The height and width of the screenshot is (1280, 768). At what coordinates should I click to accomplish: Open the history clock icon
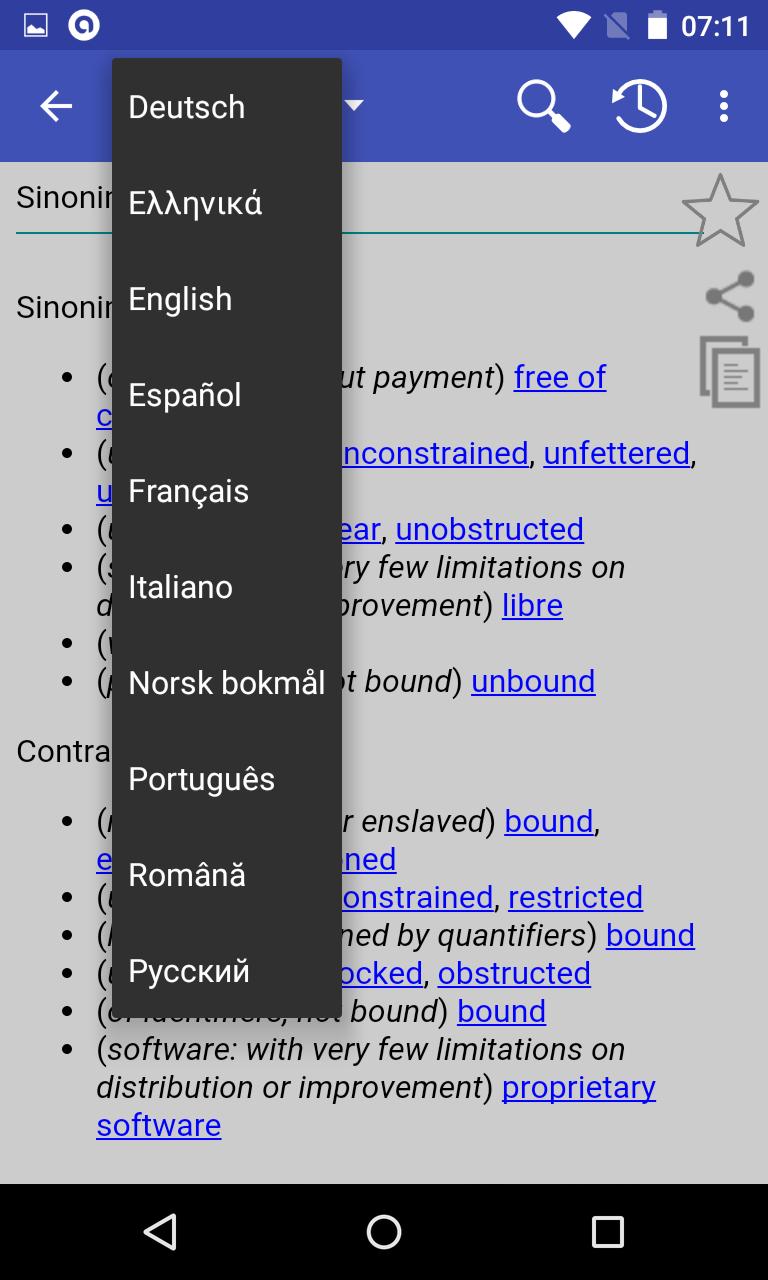(639, 106)
